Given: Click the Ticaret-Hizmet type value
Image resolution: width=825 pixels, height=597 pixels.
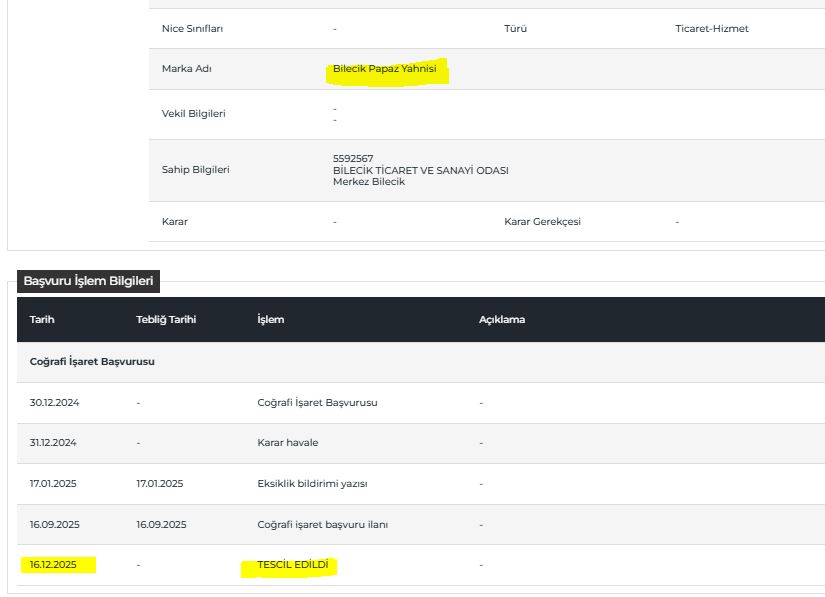Looking at the screenshot, I should click(x=711, y=29).
